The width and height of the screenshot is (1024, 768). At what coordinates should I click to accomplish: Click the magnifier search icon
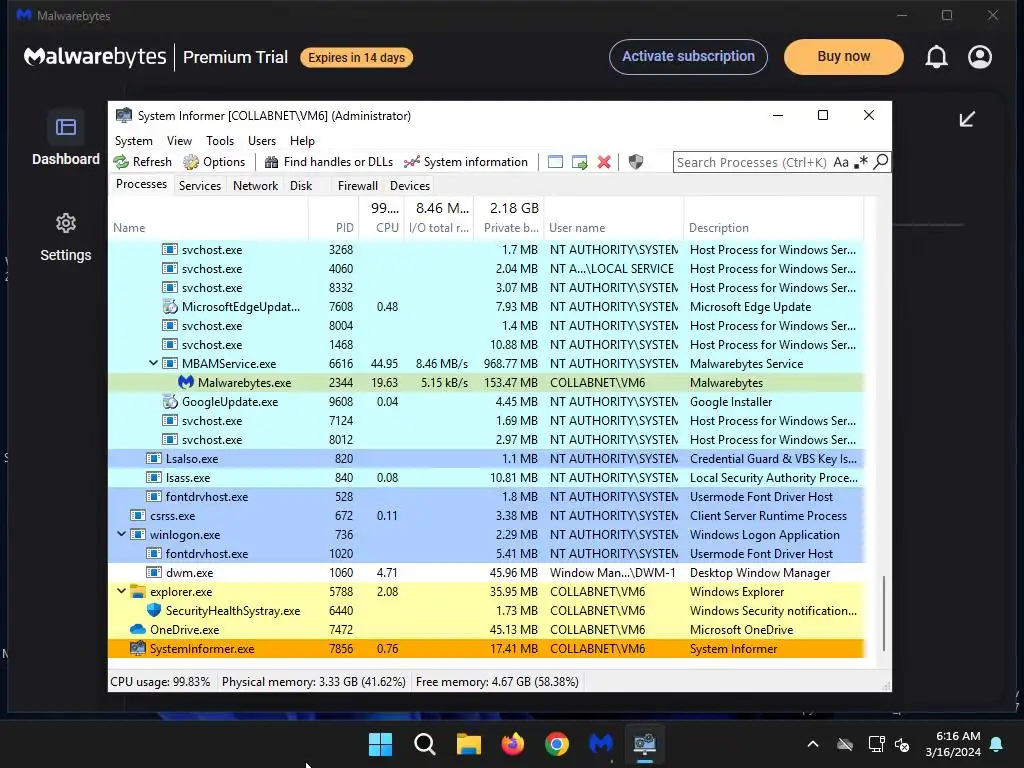(880, 161)
